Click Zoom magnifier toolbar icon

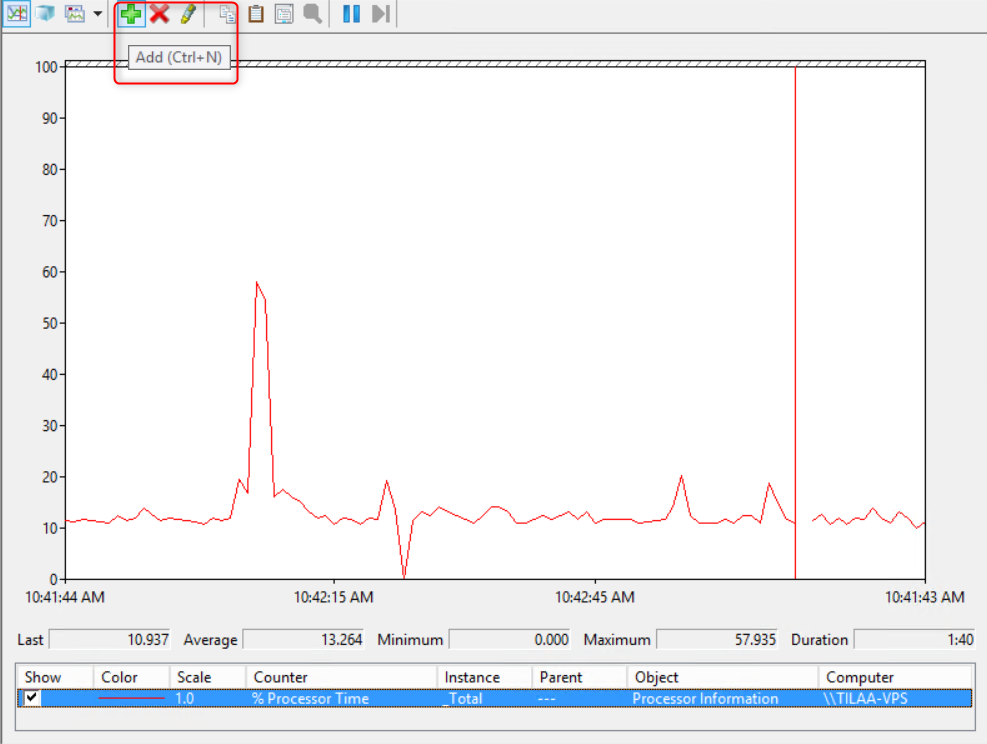pos(312,14)
